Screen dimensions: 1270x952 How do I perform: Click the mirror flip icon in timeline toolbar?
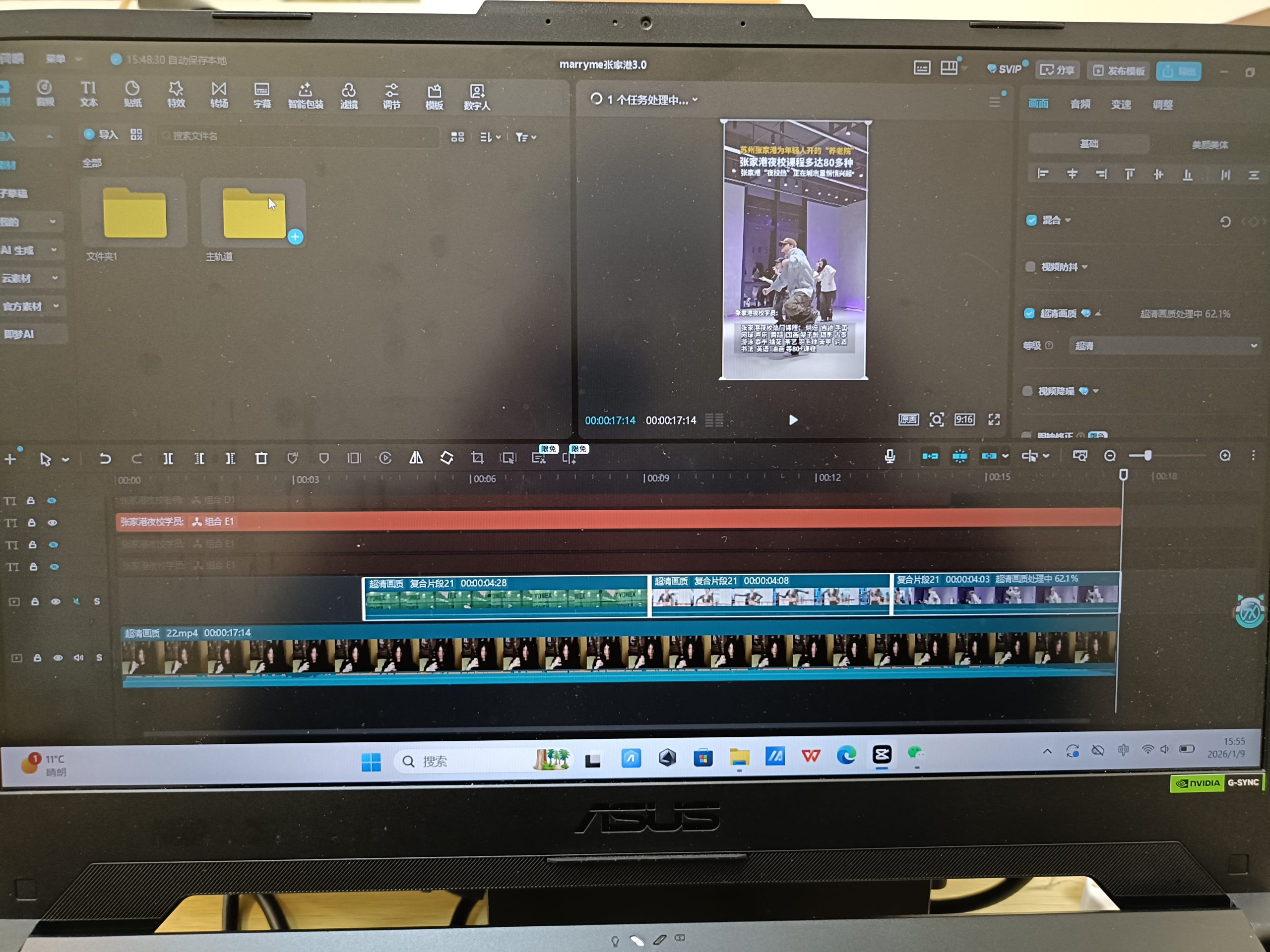tap(416, 458)
